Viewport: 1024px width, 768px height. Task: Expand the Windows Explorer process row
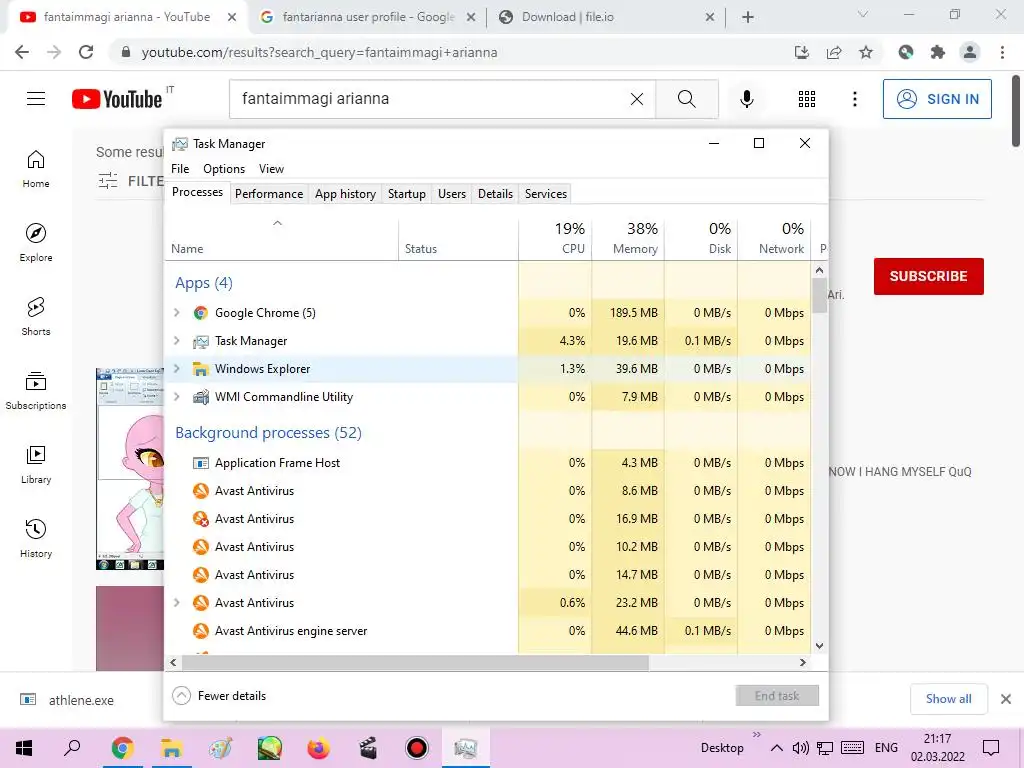coord(176,369)
